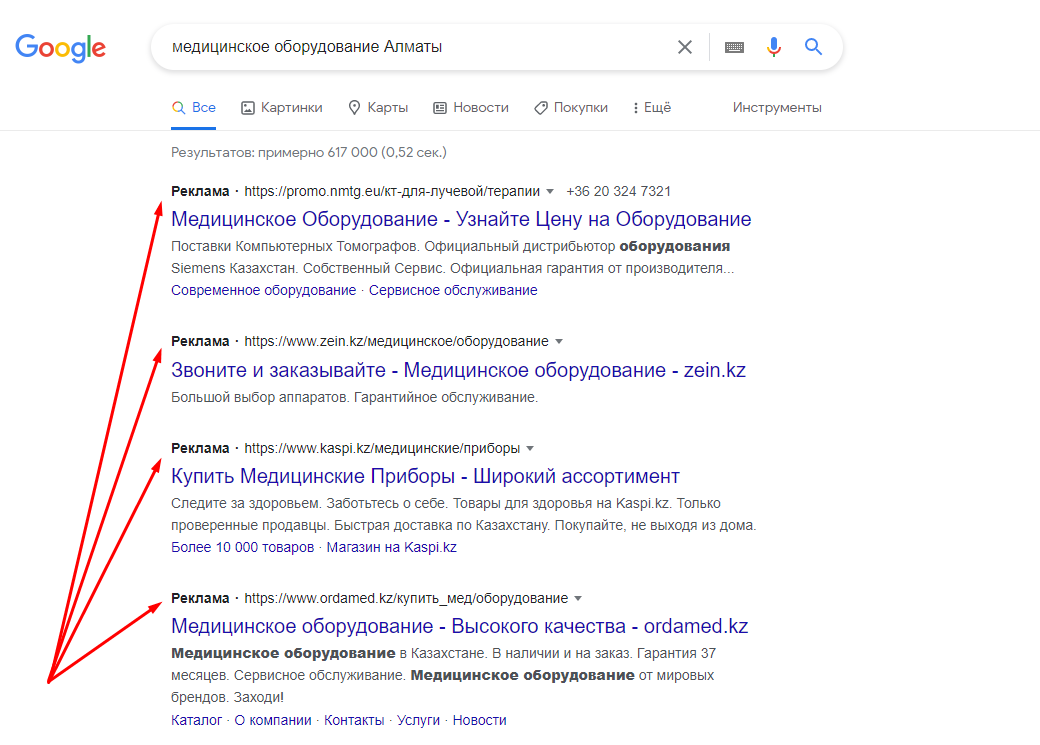
Task: Open the Каталог sitelink under ordamed.kz
Action: coord(196,720)
